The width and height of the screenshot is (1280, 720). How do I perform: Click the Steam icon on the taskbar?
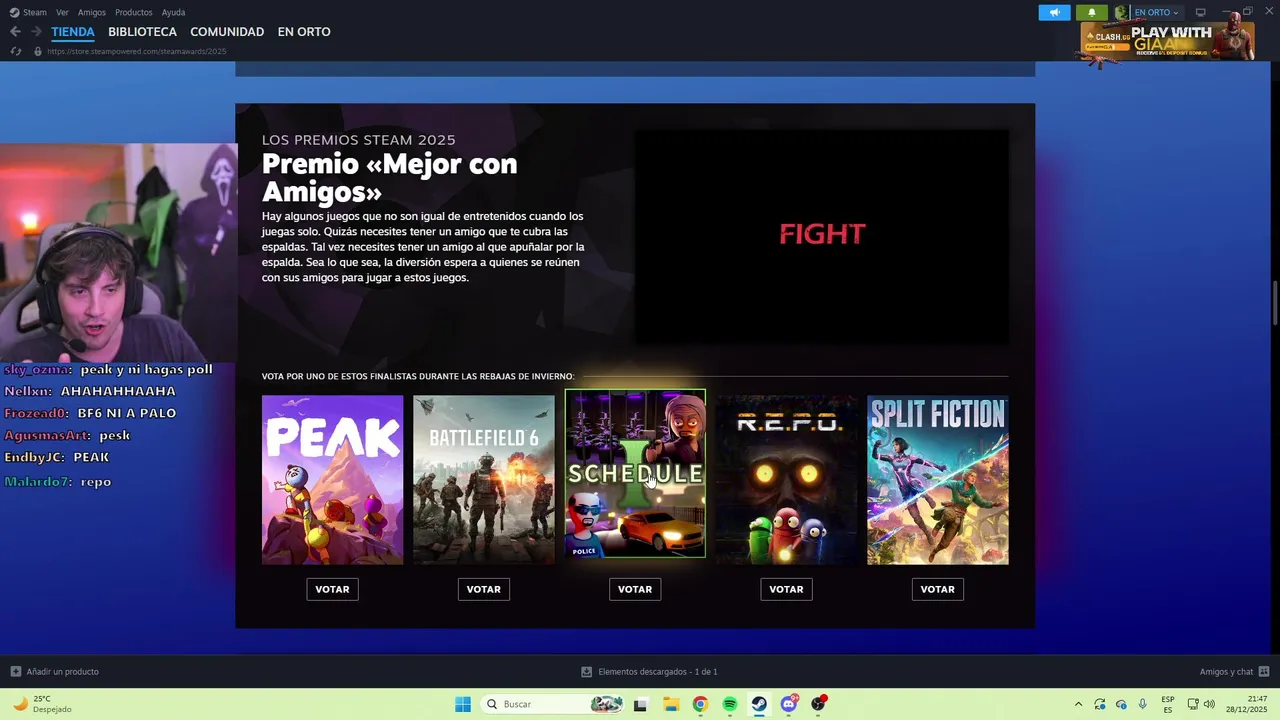click(759, 704)
